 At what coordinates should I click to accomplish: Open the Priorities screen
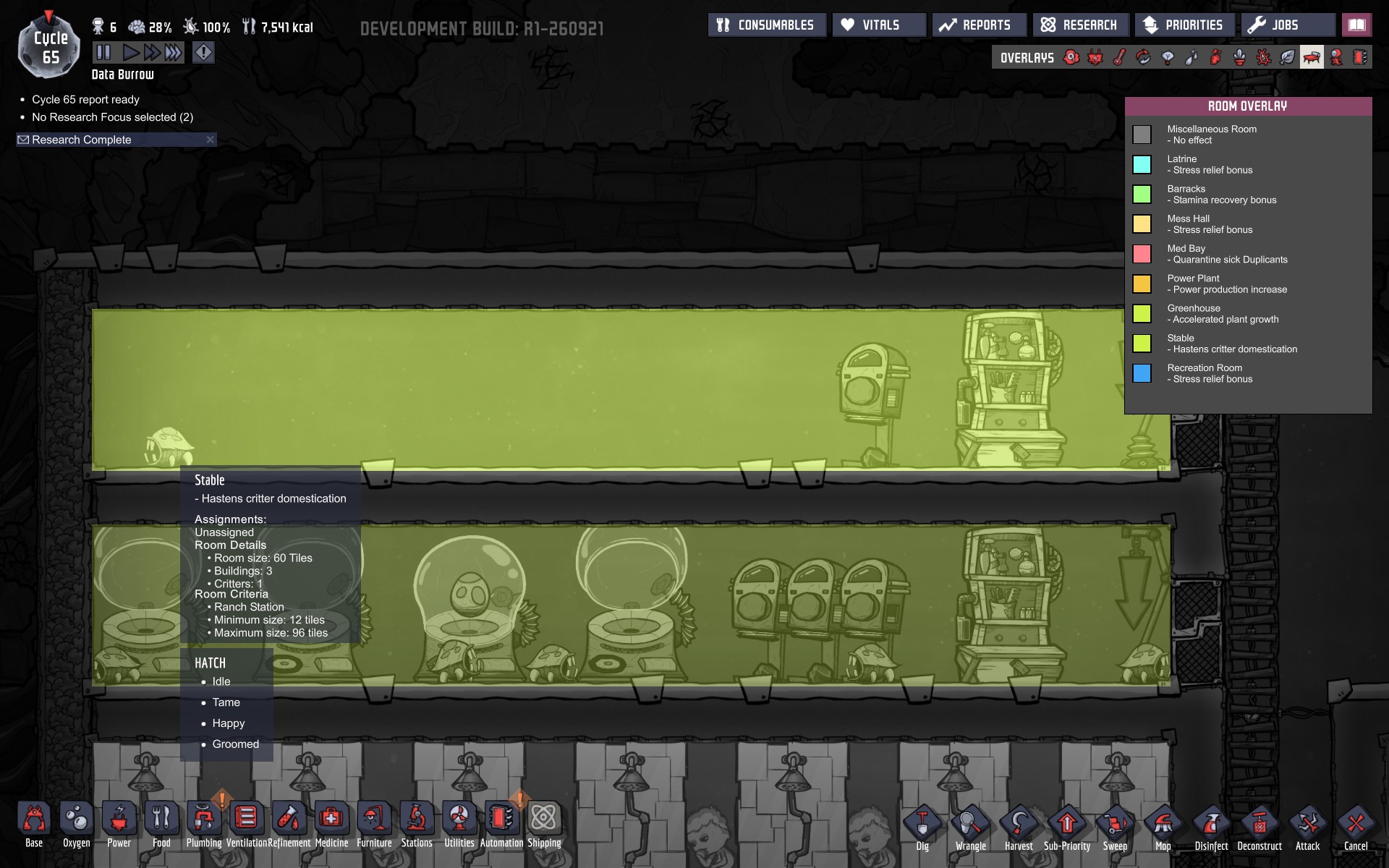(x=1184, y=25)
